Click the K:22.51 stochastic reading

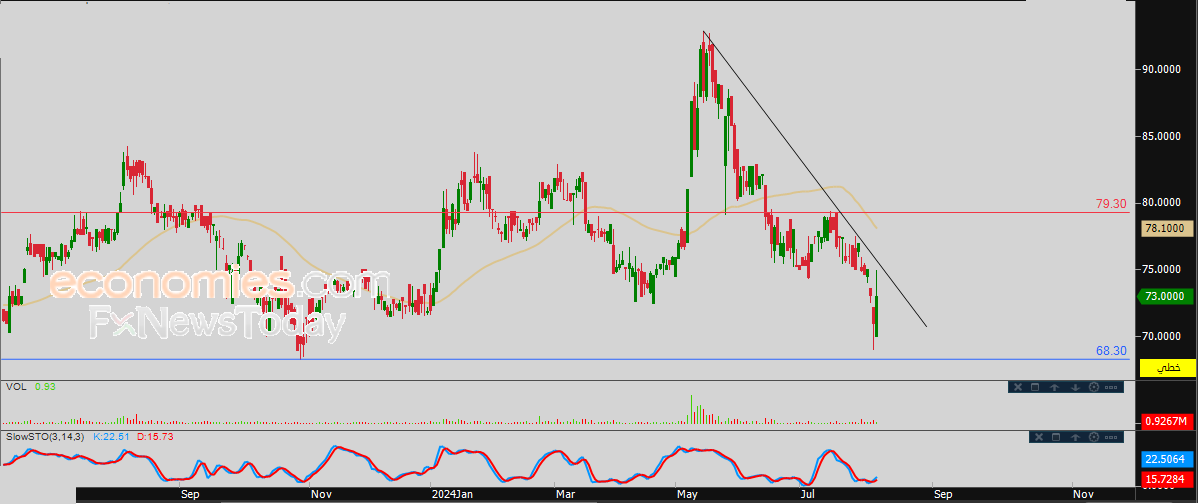point(110,437)
